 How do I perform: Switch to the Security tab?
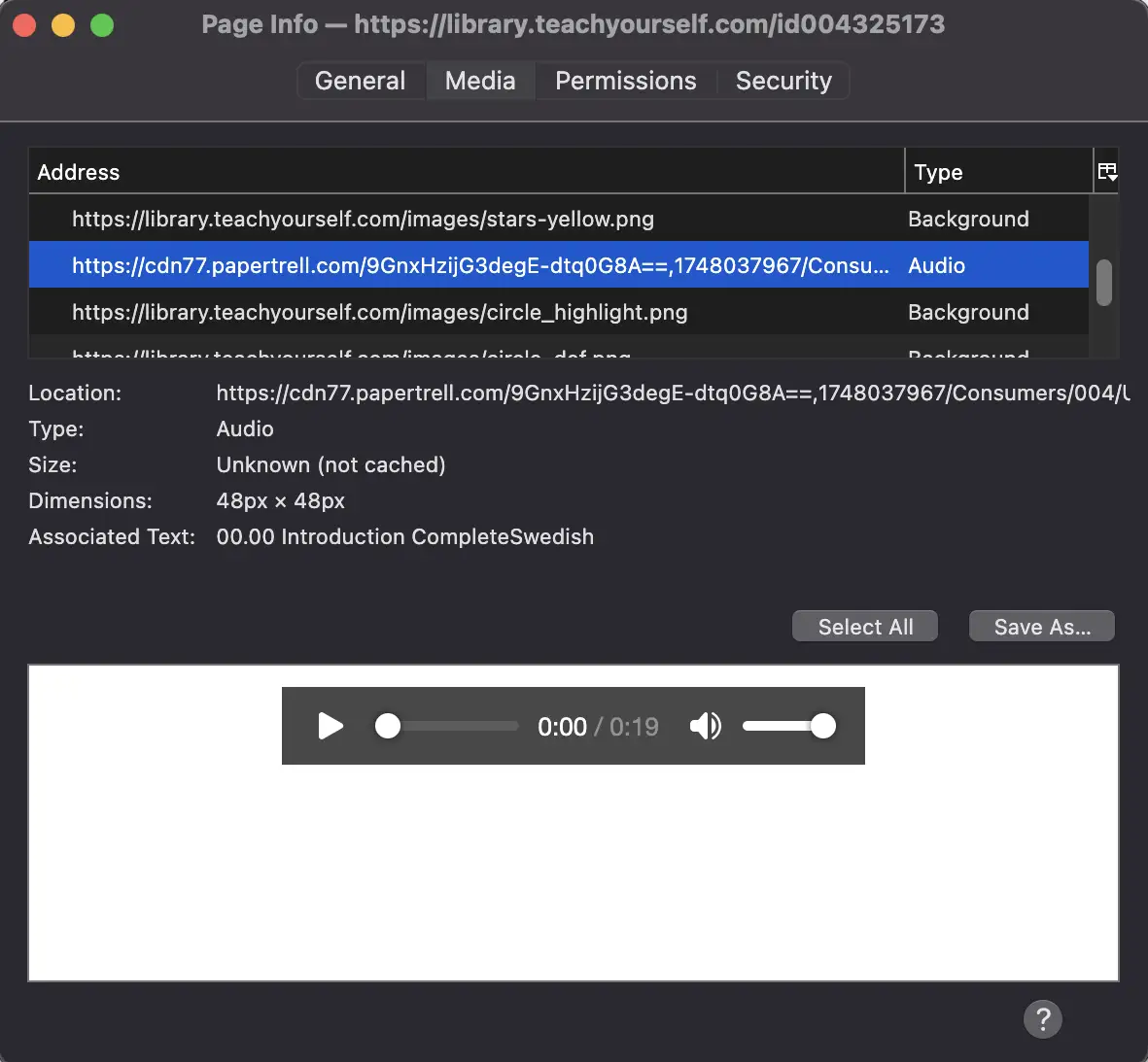(783, 81)
